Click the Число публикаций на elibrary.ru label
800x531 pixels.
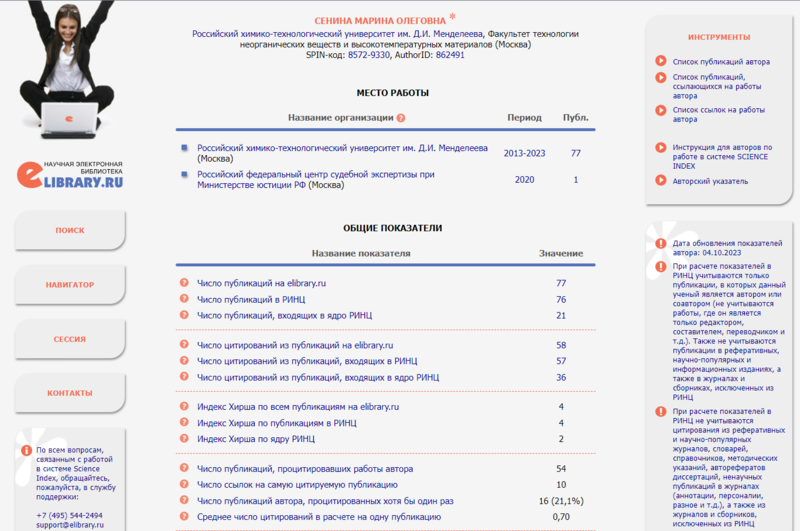[261, 283]
